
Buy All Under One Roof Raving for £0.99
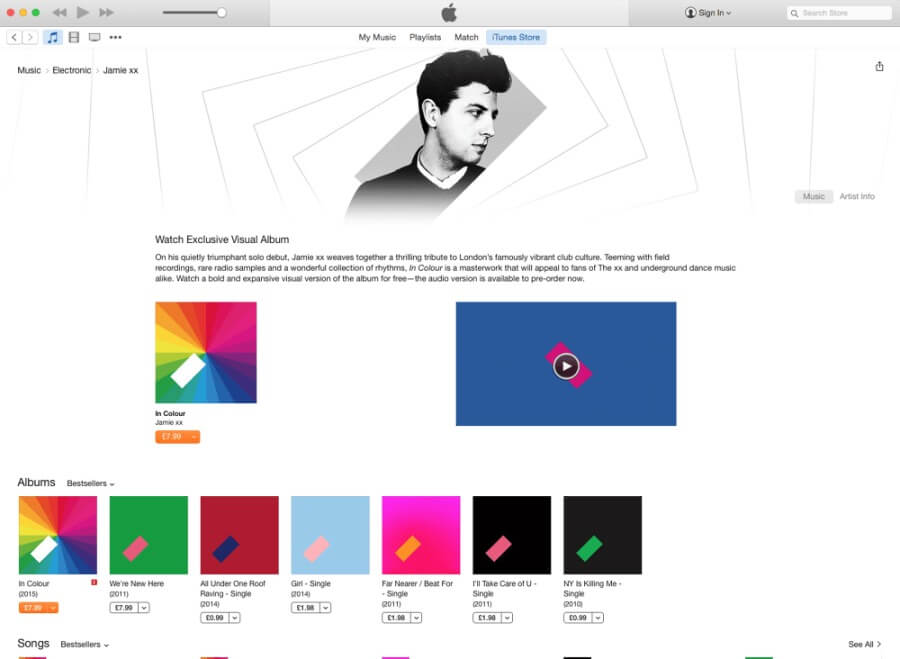(215, 618)
